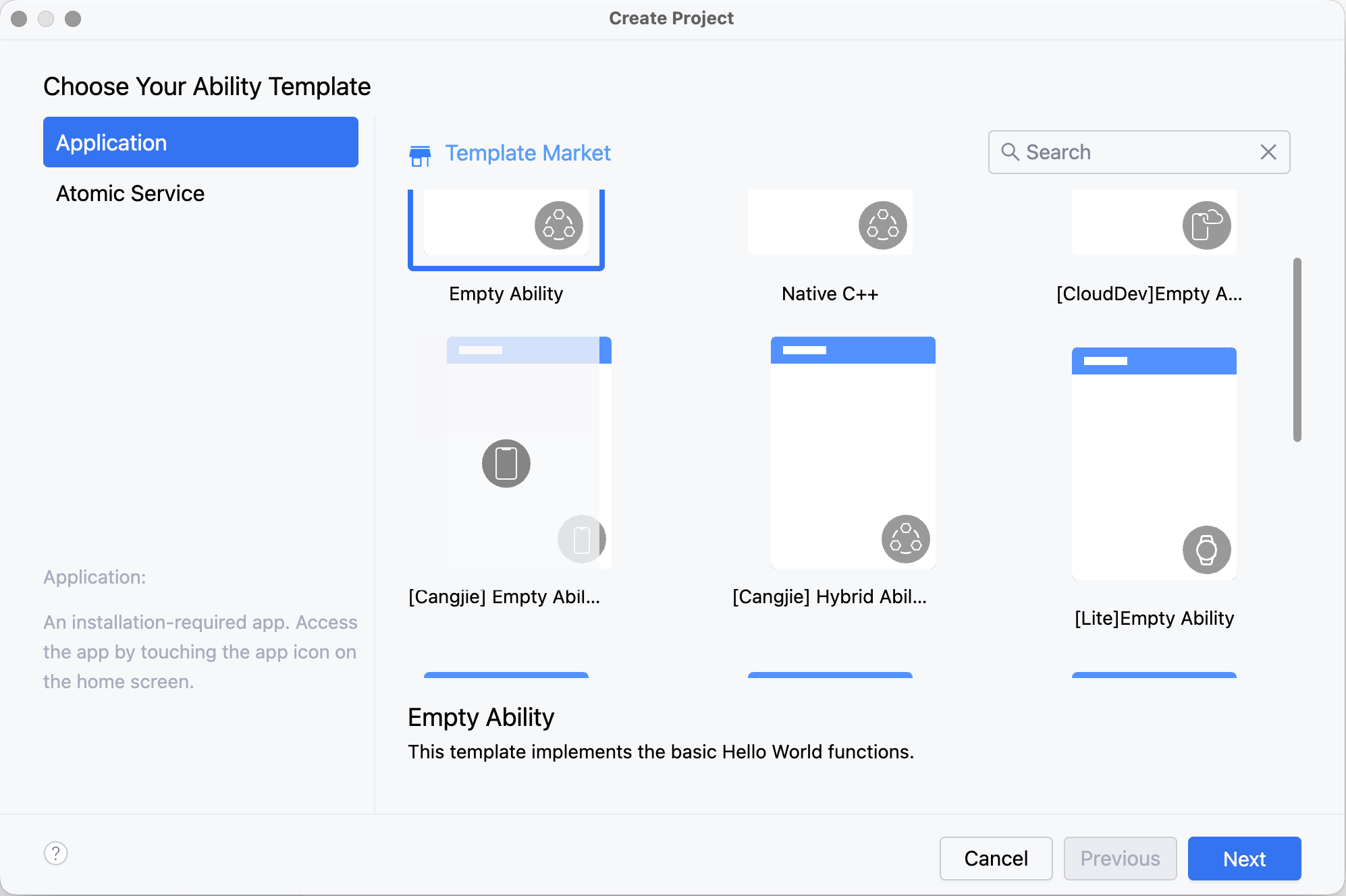Click the cloud device icon on CloudDev template

1206,225
